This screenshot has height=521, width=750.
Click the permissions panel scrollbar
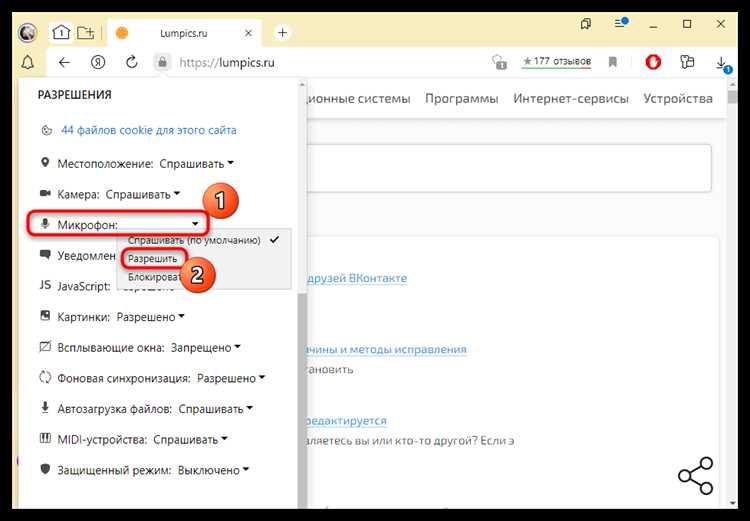click(x=302, y=402)
